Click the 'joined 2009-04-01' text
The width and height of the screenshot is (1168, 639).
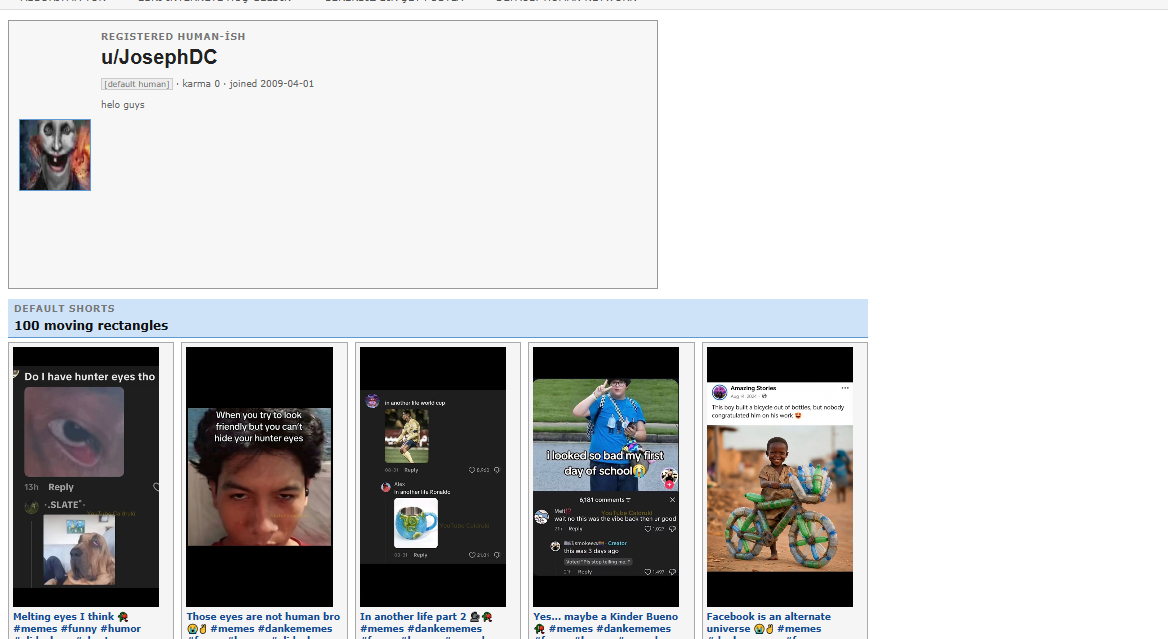tap(271, 83)
